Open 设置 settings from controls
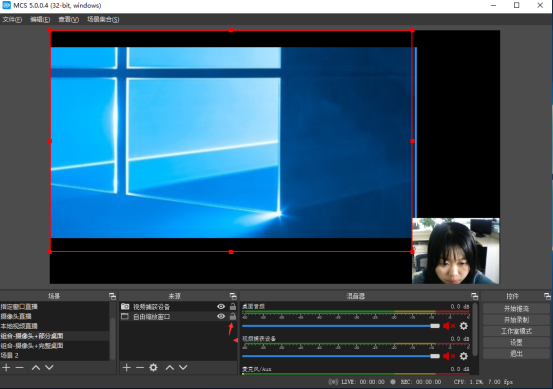This screenshot has width=553, height=389. click(516, 342)
